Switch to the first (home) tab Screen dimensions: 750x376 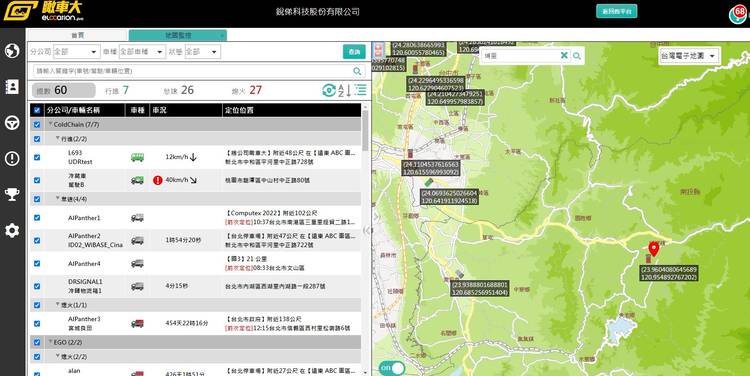77,35
